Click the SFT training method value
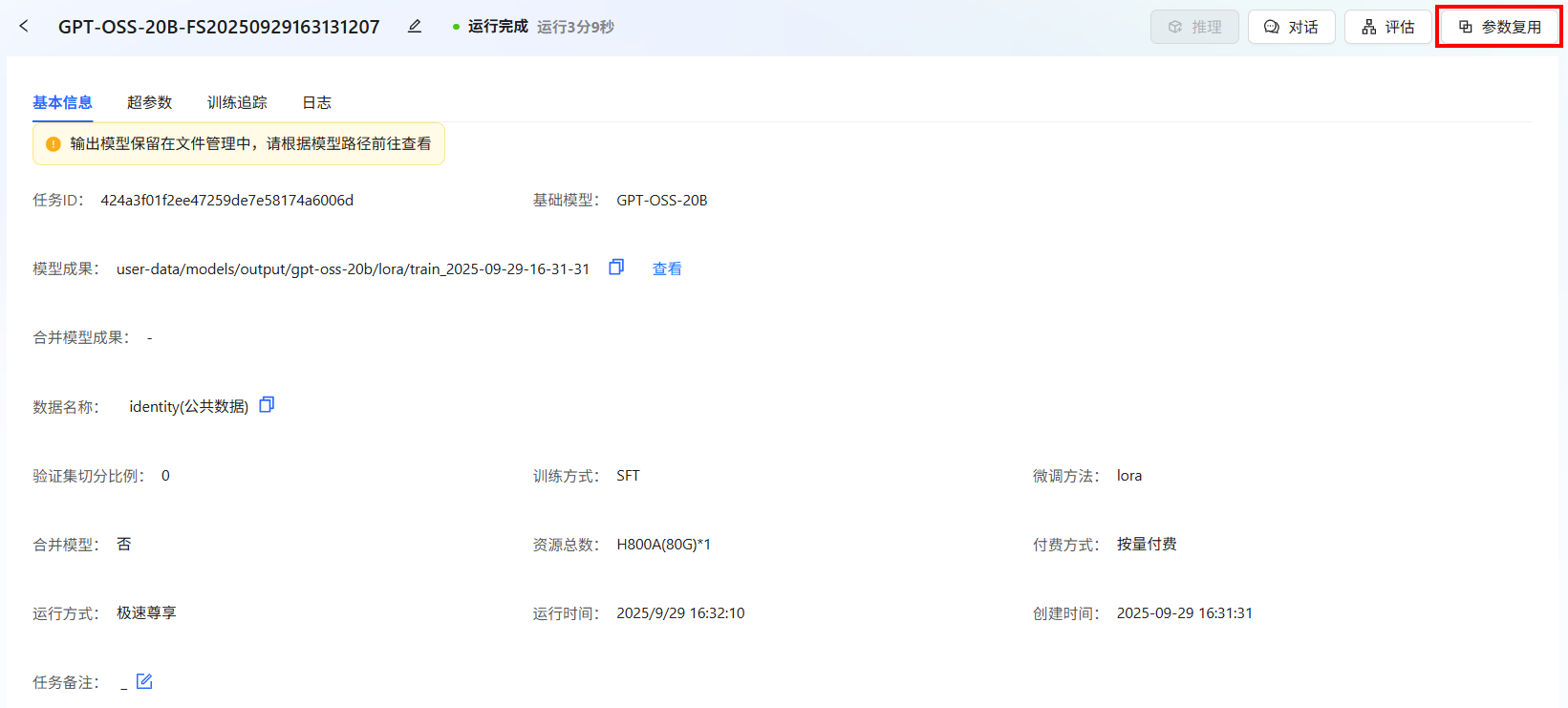Image resolution: width=1568 pixels, height=708 pixels. click(x=628, y=476)
